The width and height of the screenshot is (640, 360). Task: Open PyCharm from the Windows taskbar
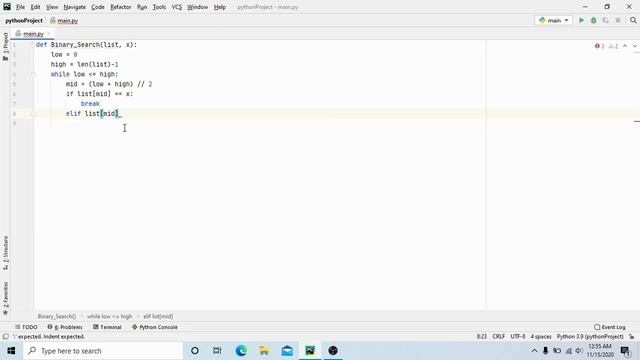[x=310, y=351]
